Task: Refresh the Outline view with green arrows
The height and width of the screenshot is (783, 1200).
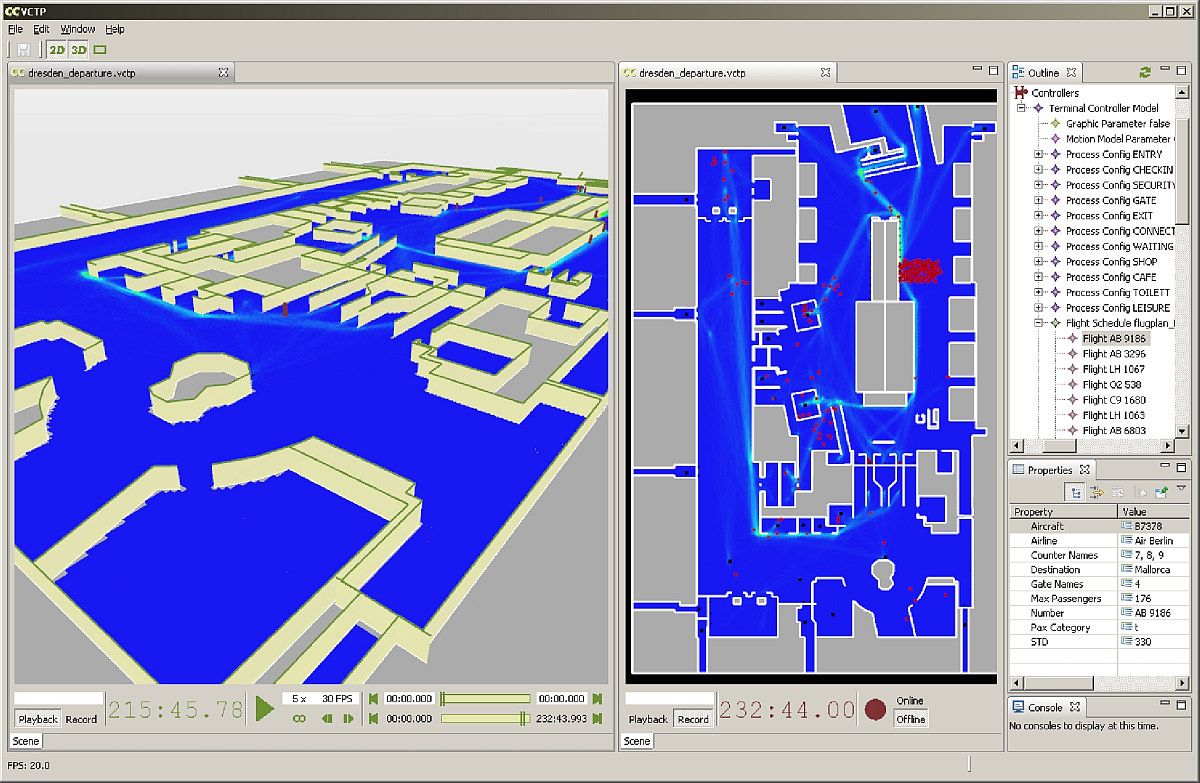Action: pos(1145,73)
